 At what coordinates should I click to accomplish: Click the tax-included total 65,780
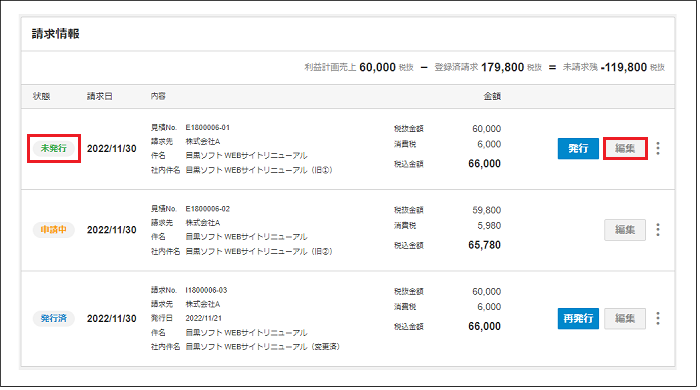click(x=484, y=245)
